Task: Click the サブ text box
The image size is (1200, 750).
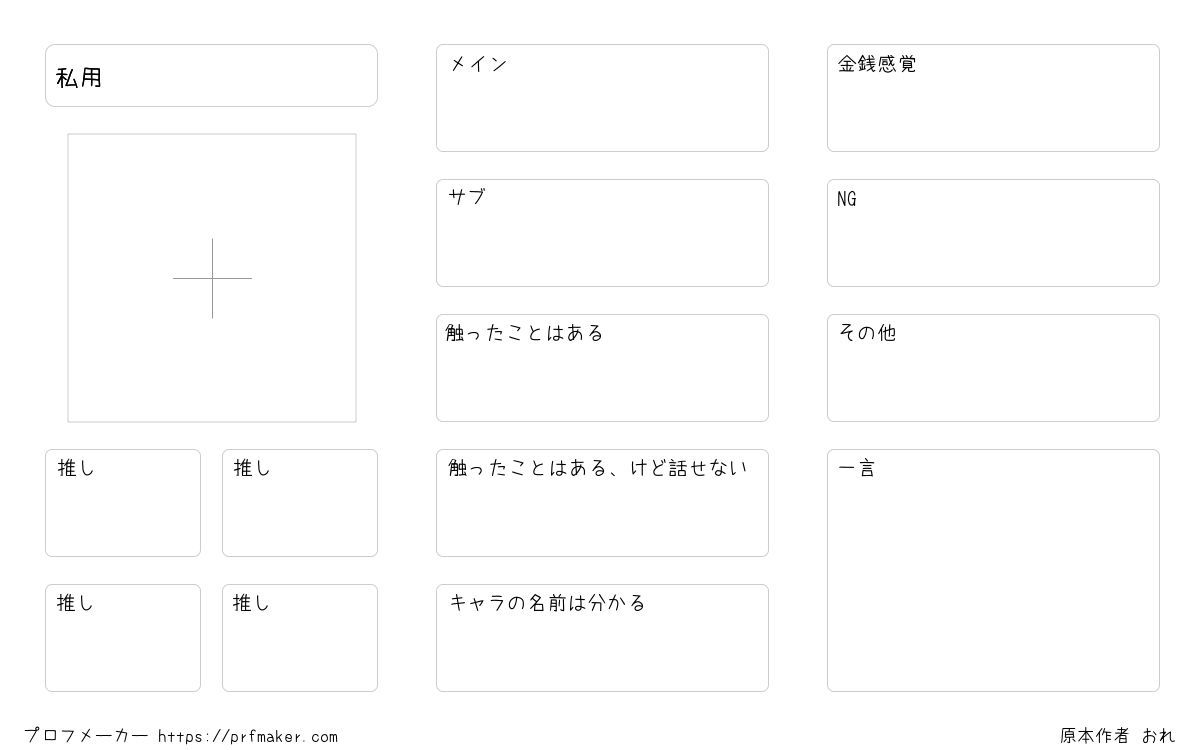Action: [x=602, y=233]
